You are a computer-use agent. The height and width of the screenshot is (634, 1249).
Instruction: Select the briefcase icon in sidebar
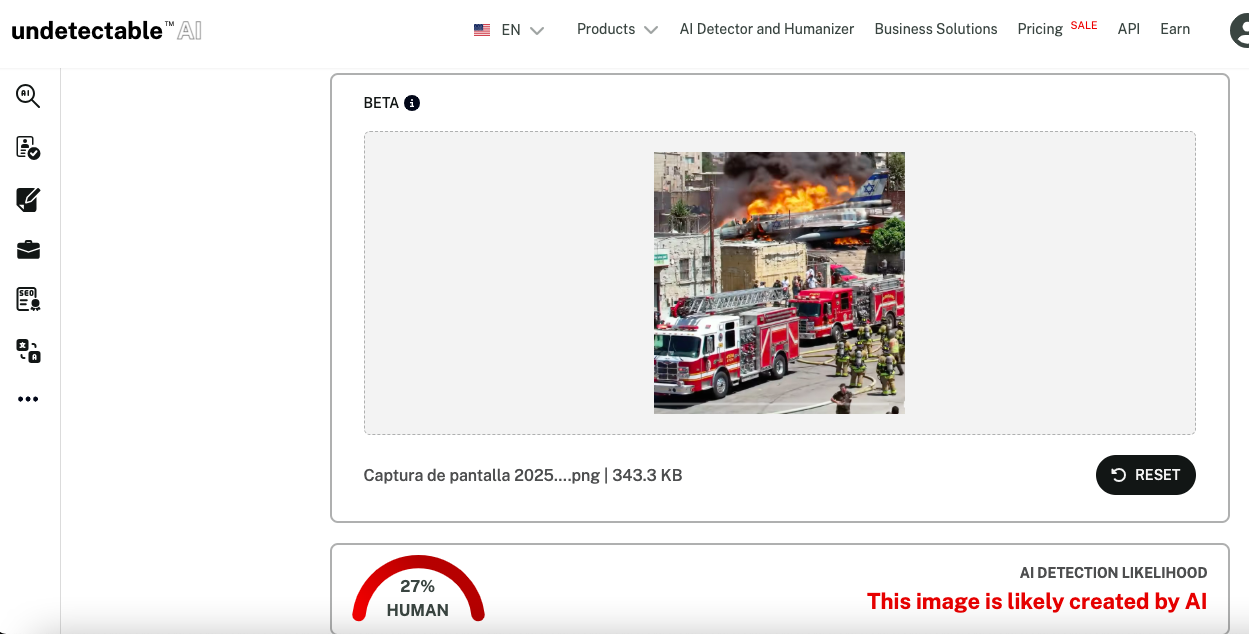pos(28,249)
